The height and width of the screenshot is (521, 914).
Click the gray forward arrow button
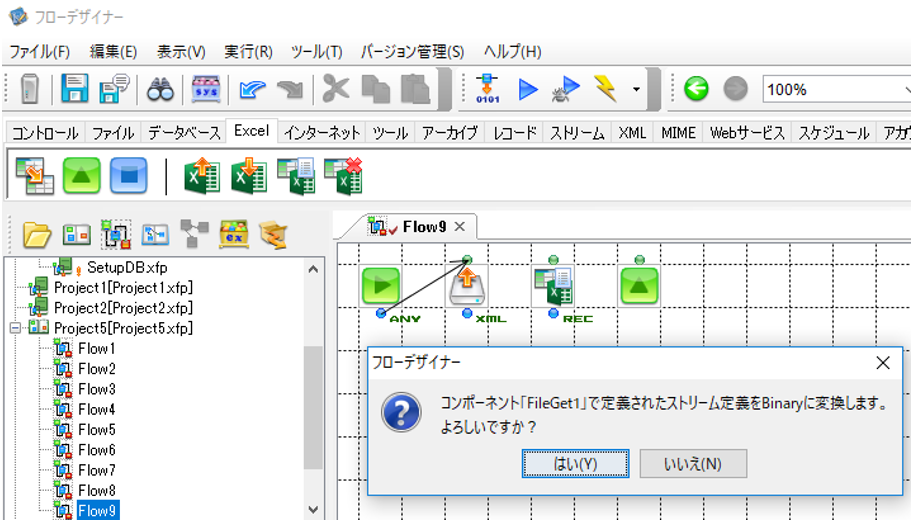point(735,89)
